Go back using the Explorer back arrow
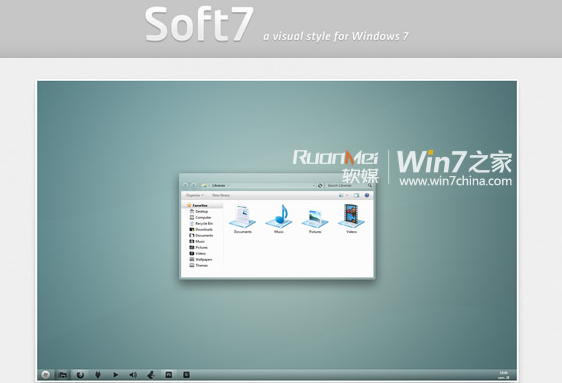 tap(186, 185)
